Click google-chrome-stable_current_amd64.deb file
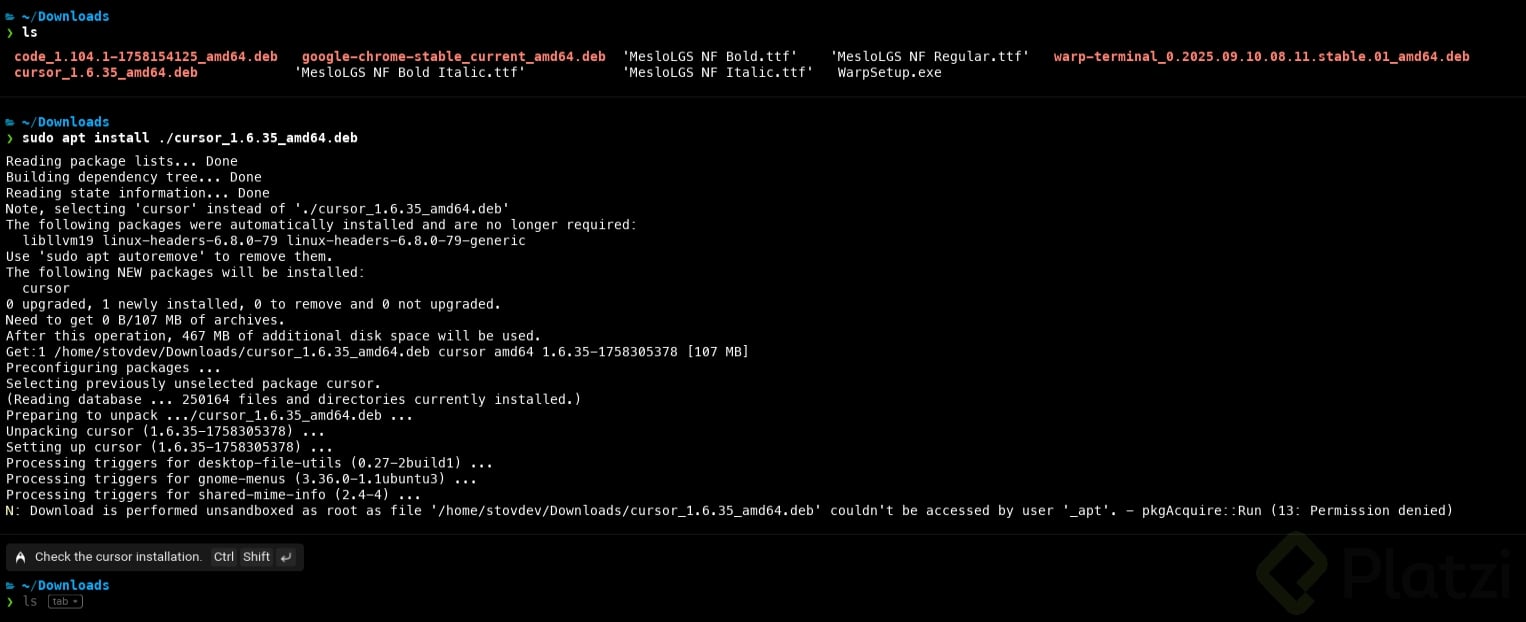Viewport: 1526px width, 622px height. coord(453,57)
